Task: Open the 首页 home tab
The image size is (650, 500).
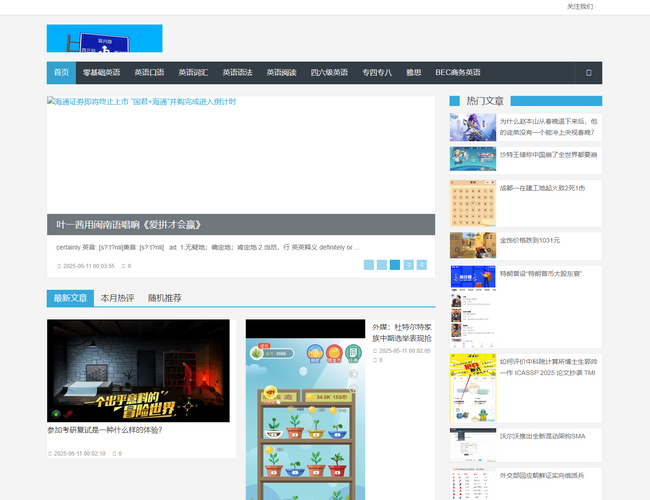Action: coord(61,73)
